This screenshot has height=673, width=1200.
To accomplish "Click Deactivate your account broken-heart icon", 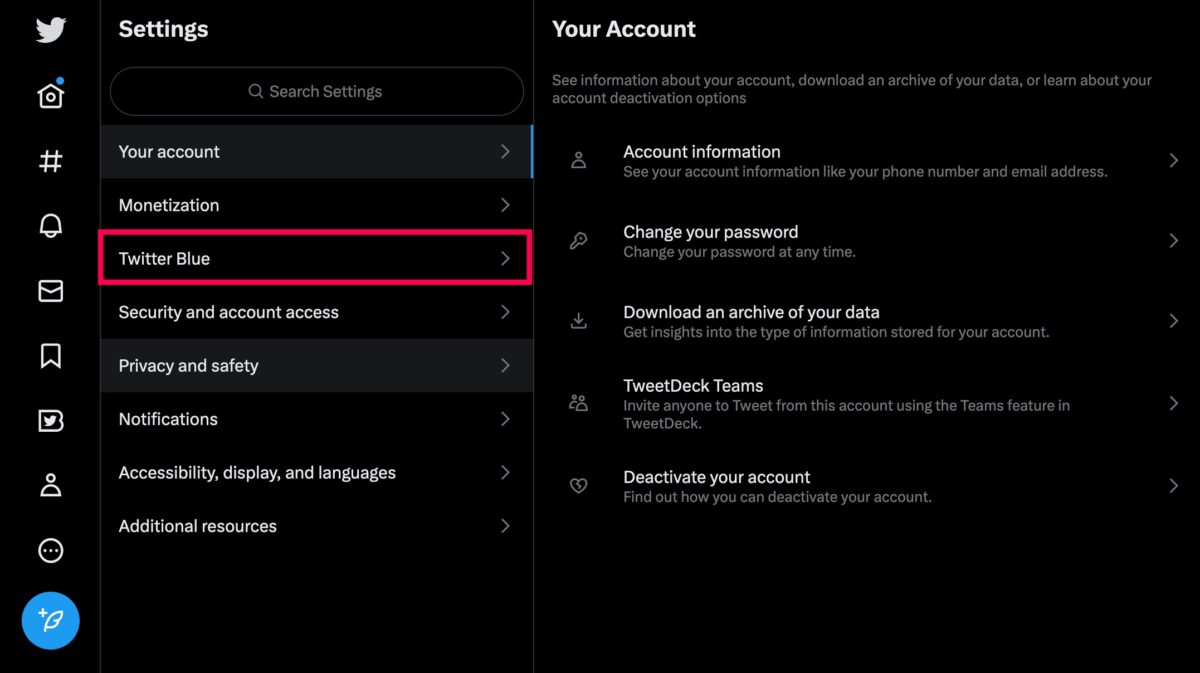I will tap(578, 486).
